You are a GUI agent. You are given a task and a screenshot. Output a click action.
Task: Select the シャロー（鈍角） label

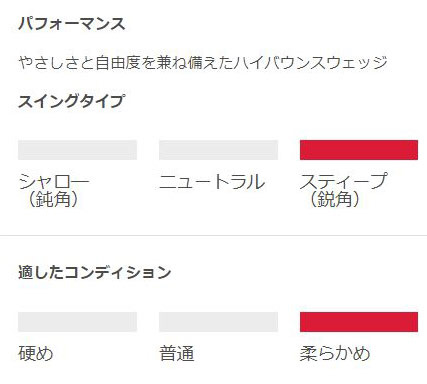pos(54,190)
